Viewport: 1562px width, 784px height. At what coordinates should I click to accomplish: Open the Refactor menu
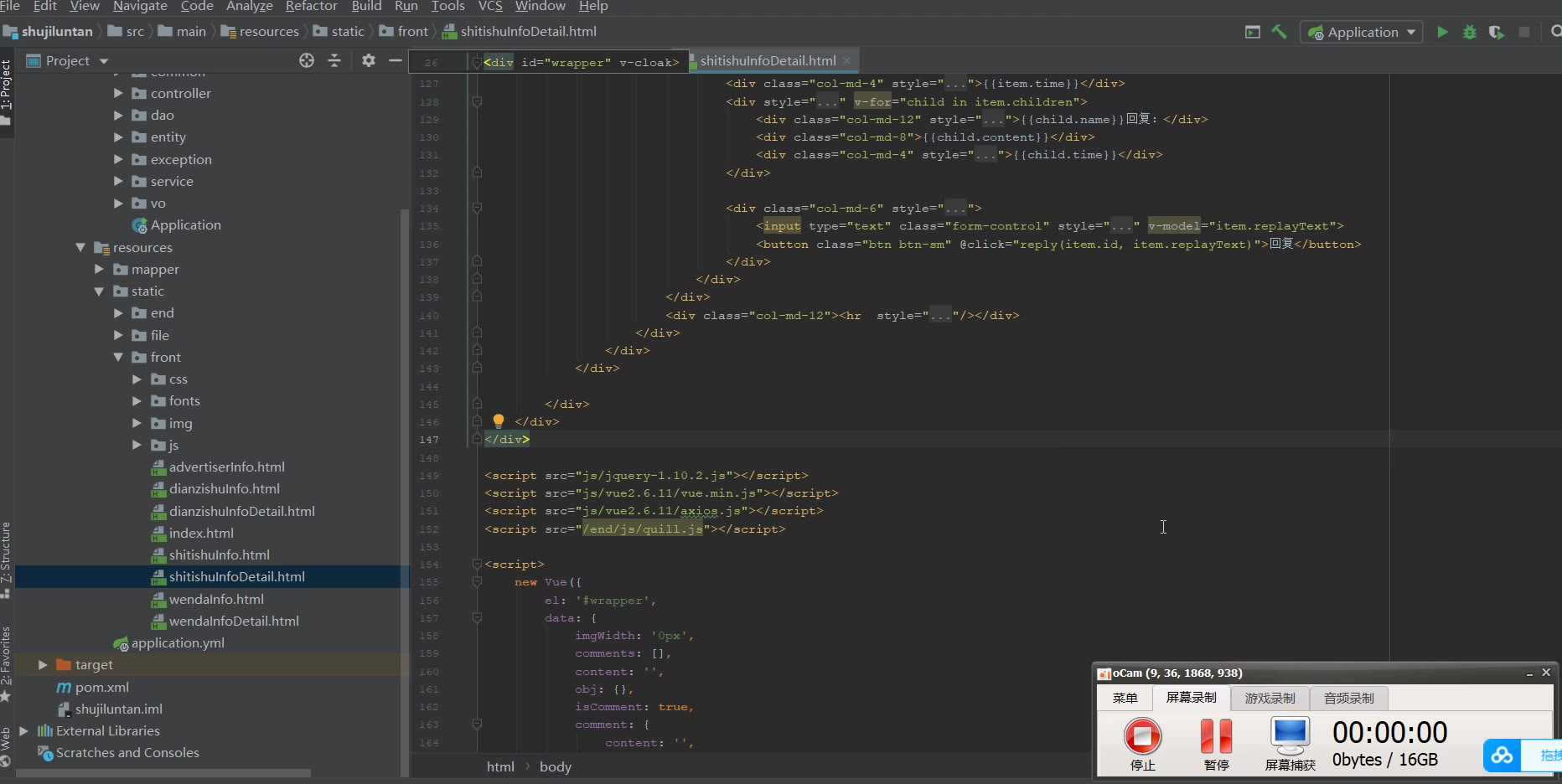click(311, 7)
